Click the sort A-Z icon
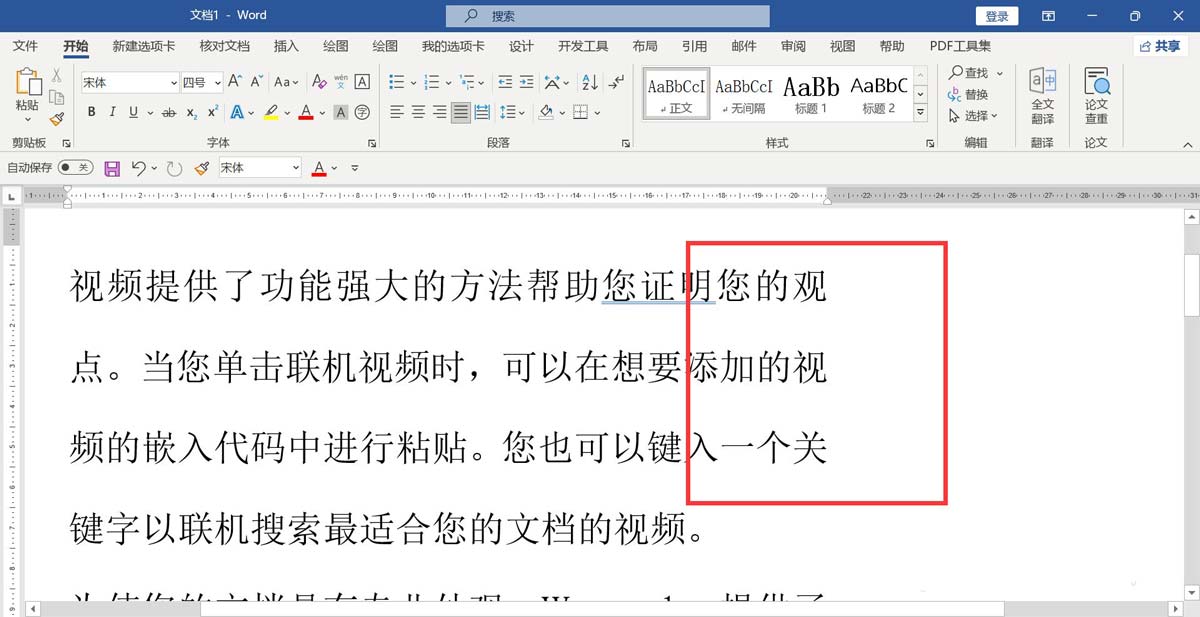This screenshot has width=1200, height=617. click(x=589, y=82)
